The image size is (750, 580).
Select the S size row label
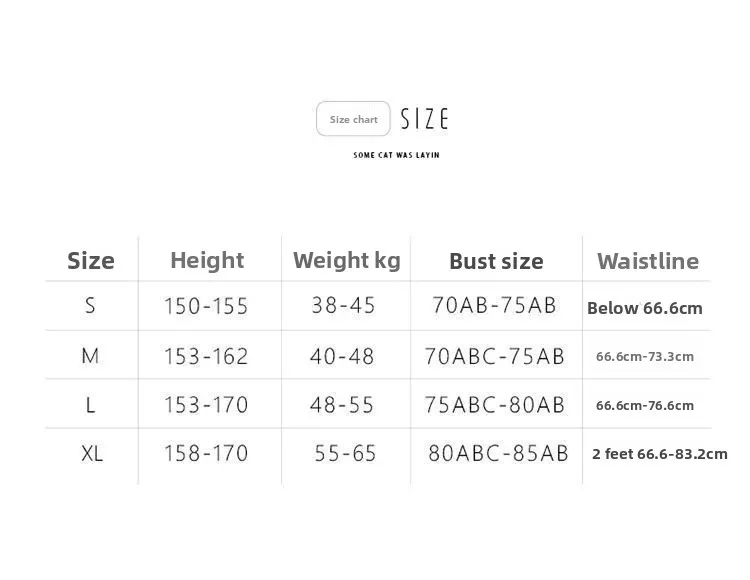tap(90, 306)
